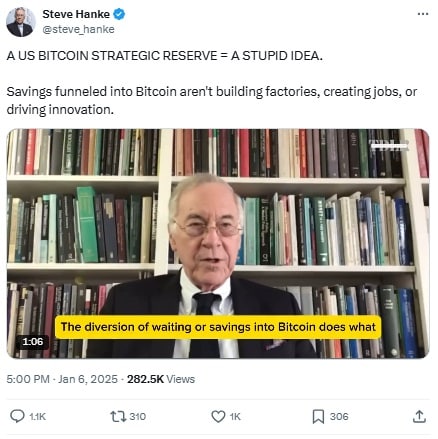Screen dimensions: 438x439
Task: Click the repost arrows icon
Action: (x=118, y=416)
